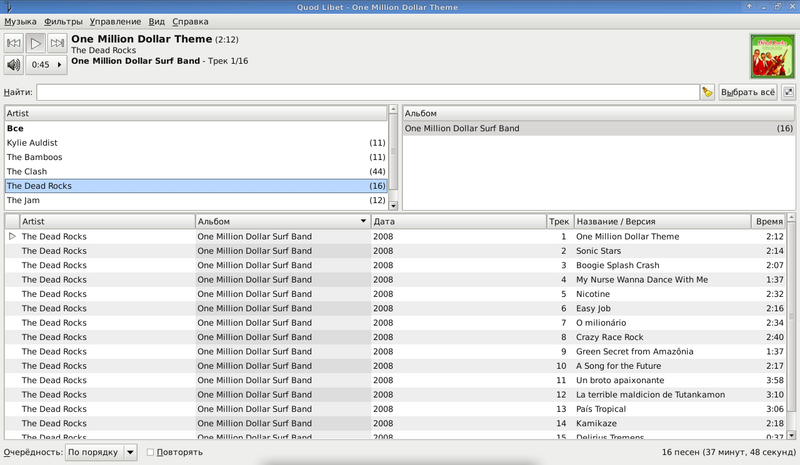Open the Фильтры menu
Screen dimensions: 800x465
[x=63, y=21]
